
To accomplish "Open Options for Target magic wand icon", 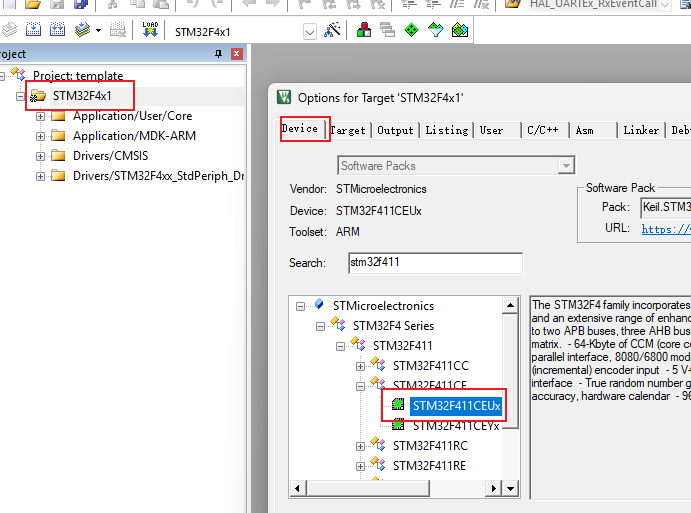I will click(332, 30).
